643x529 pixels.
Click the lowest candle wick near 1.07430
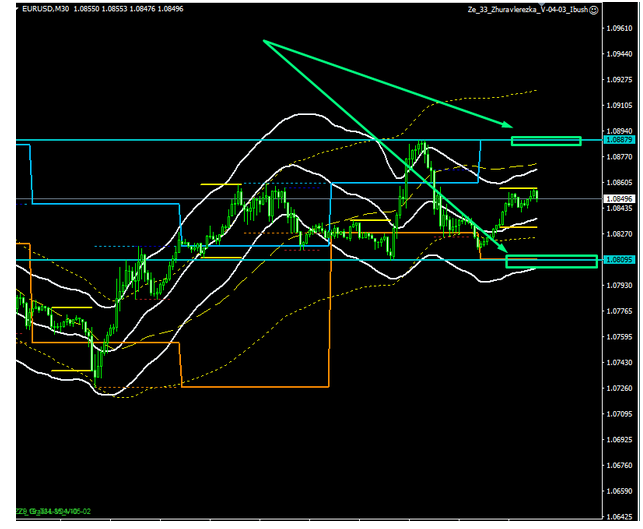tap(97, 377)
